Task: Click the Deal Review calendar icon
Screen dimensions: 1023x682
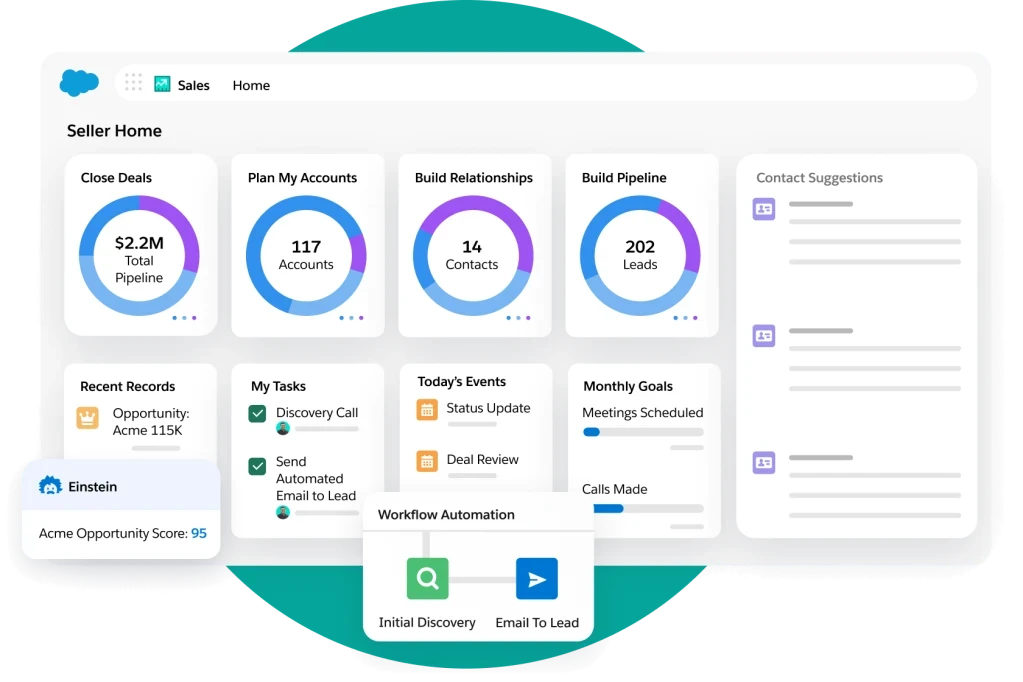Action: click(428, 460)
